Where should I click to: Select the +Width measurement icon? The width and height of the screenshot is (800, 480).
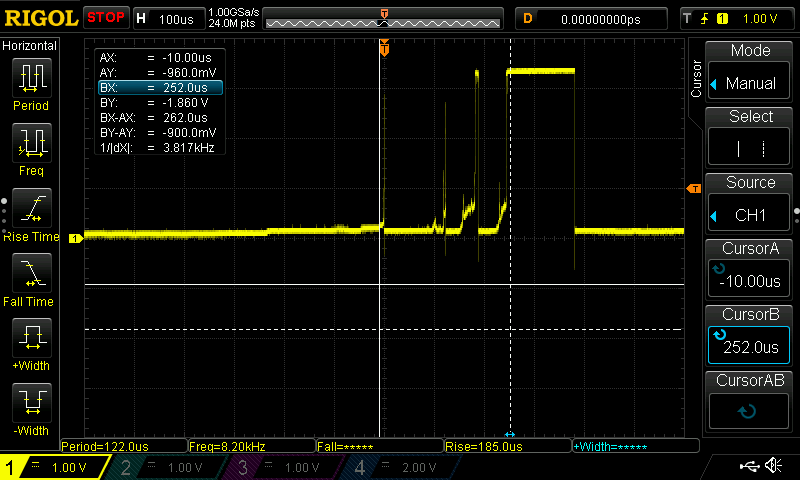coord(31,338)
